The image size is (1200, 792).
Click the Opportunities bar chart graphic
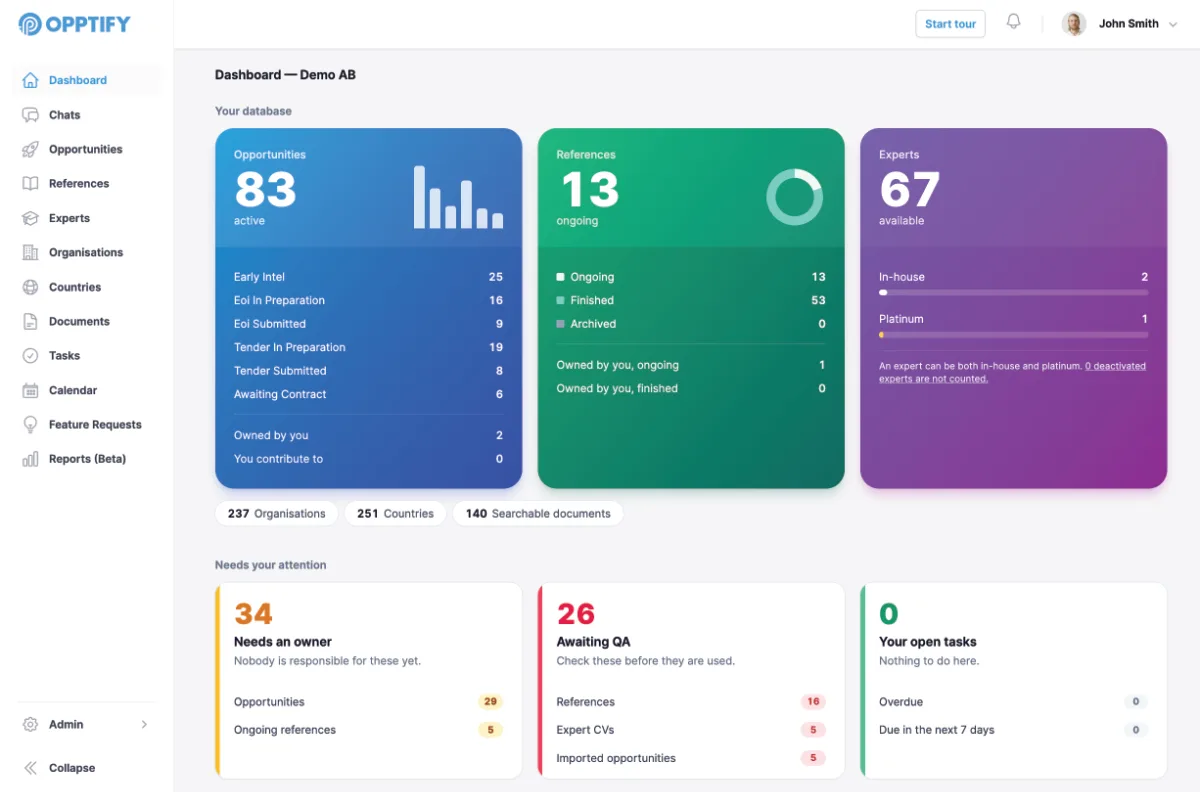click(458, 197)
